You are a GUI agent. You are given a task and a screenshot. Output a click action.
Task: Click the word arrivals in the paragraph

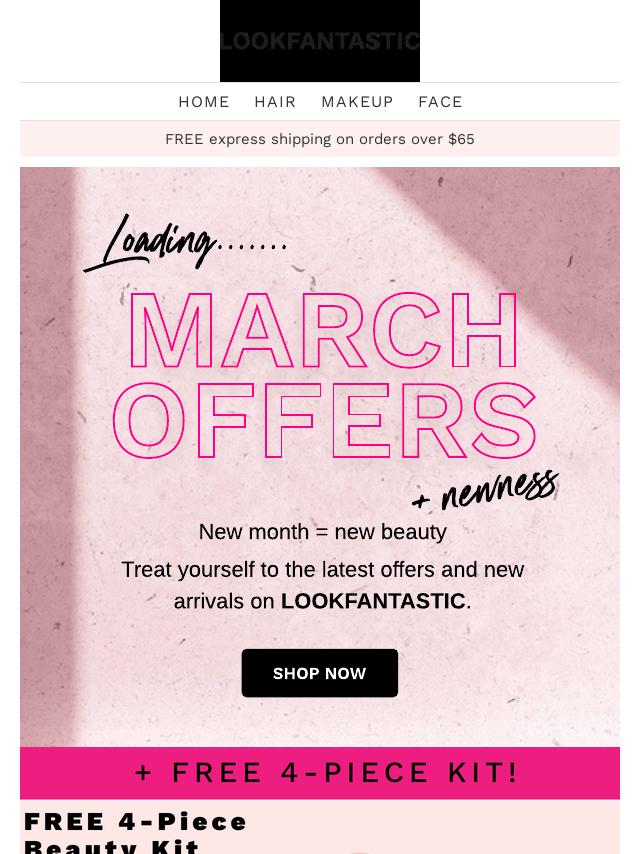(x=210, y=601)
